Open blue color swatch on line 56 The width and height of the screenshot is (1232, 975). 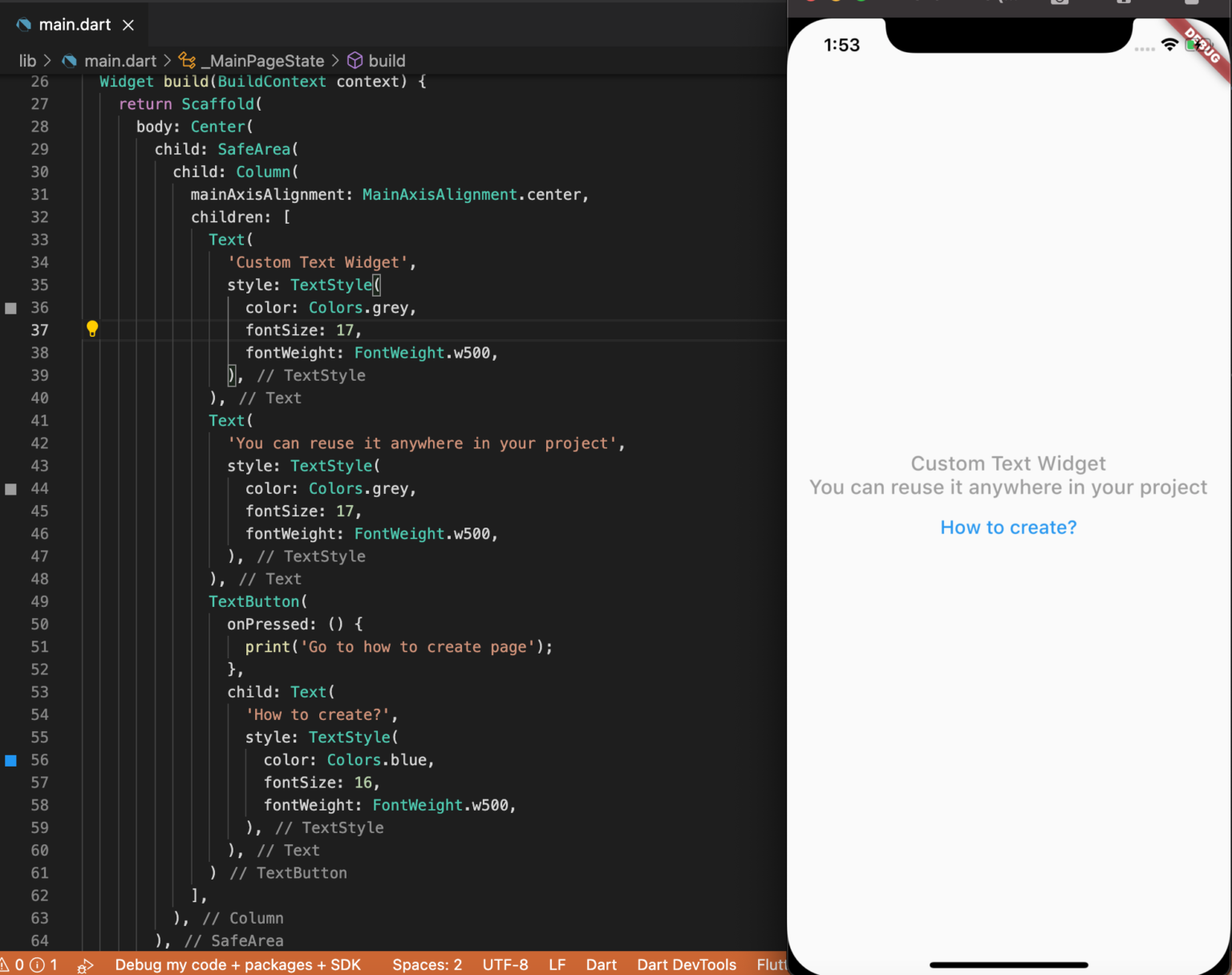pos(11,760)
